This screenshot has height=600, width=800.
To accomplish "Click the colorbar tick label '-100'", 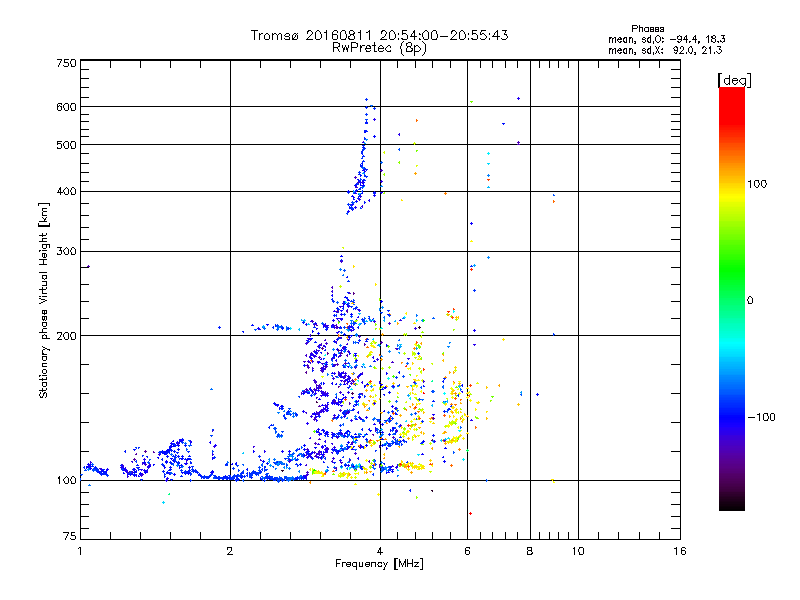I will pyautogui.click(x=761, y=417).
